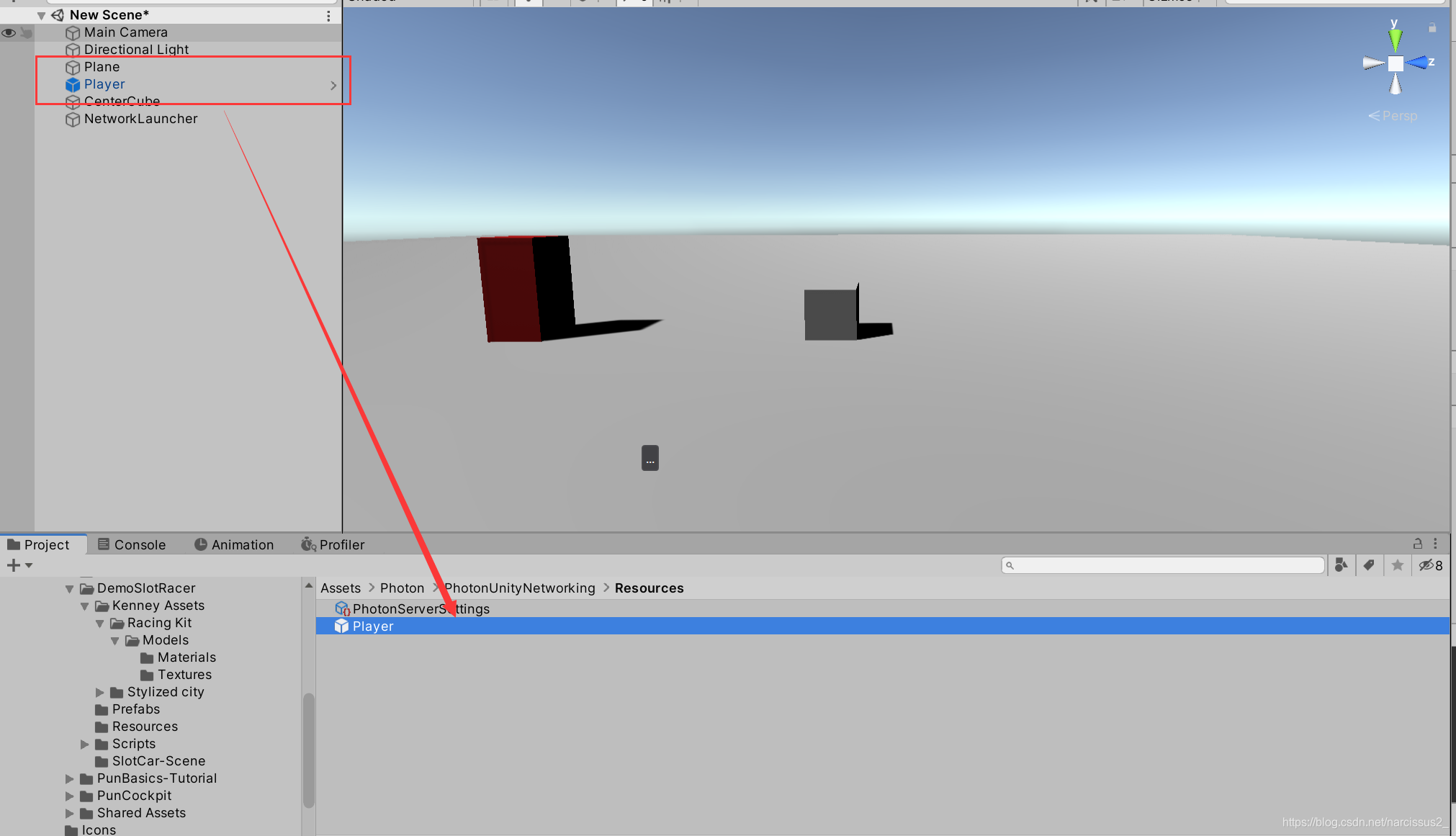Click the project search input field

click(1163, 565)
